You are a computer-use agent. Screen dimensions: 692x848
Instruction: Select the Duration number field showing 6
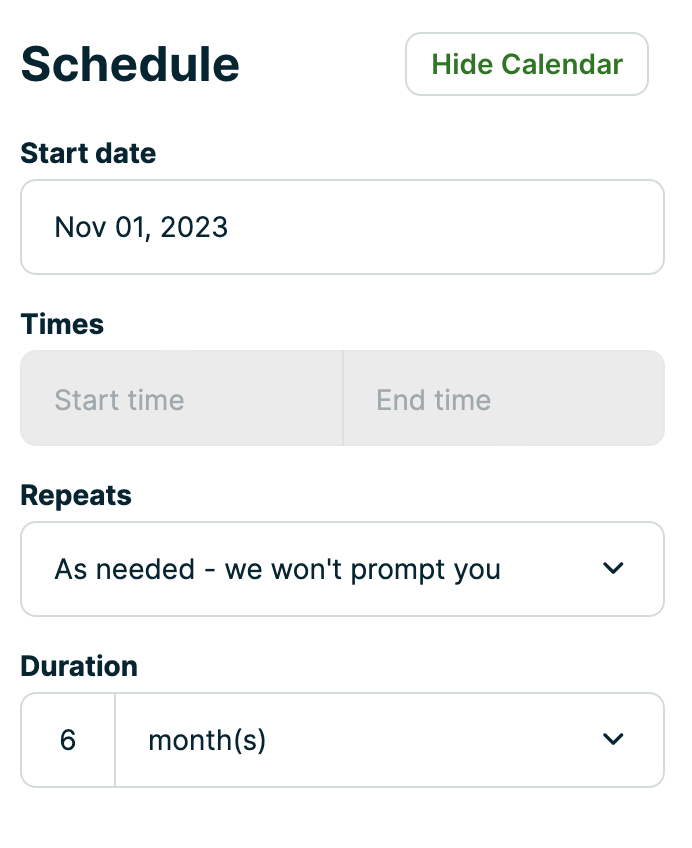click(67, 739)
